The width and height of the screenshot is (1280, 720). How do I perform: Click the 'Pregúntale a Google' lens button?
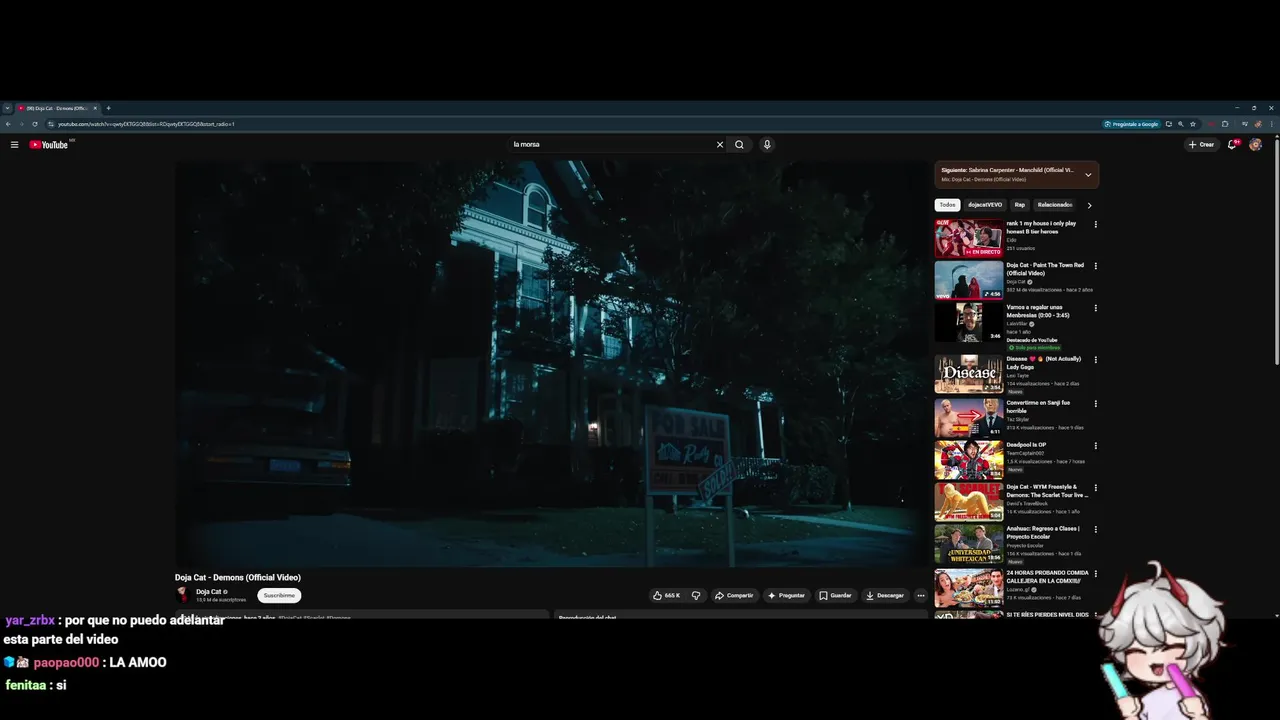pos(1131,124)
